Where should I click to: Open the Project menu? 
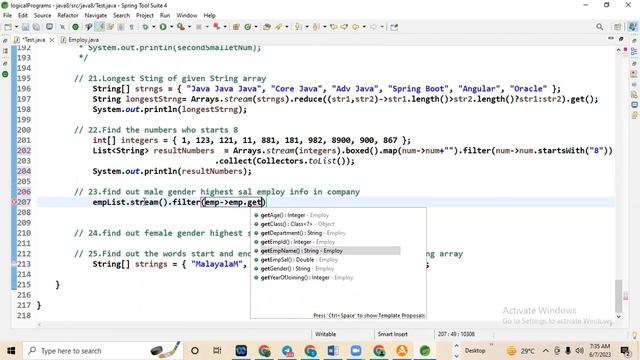click(x=145, y=16)
